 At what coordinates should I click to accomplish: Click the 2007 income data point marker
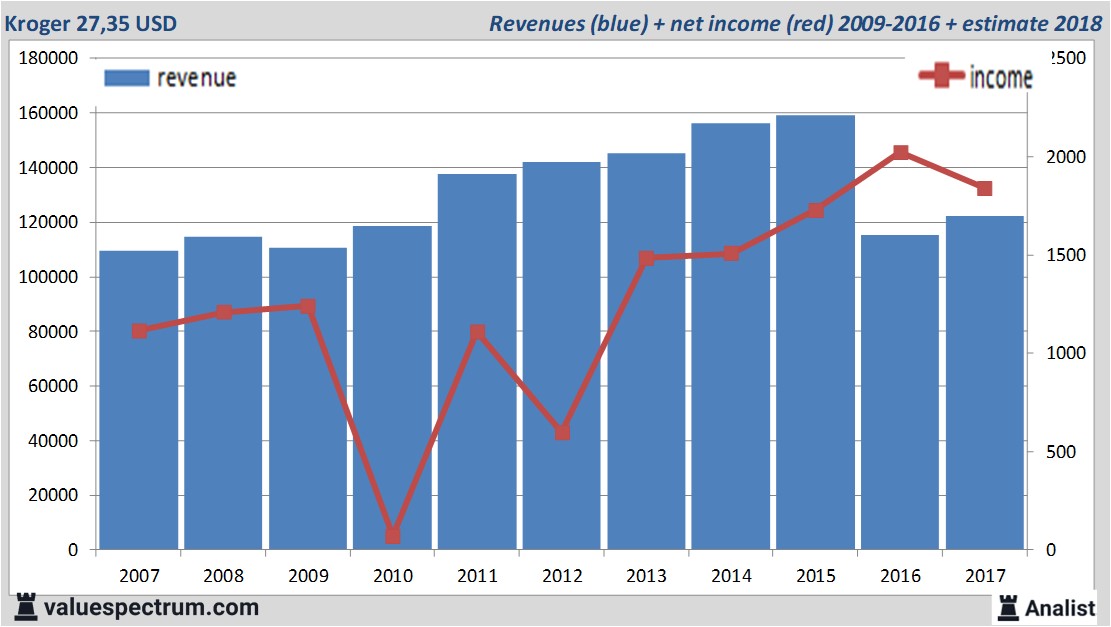point(139,331)
